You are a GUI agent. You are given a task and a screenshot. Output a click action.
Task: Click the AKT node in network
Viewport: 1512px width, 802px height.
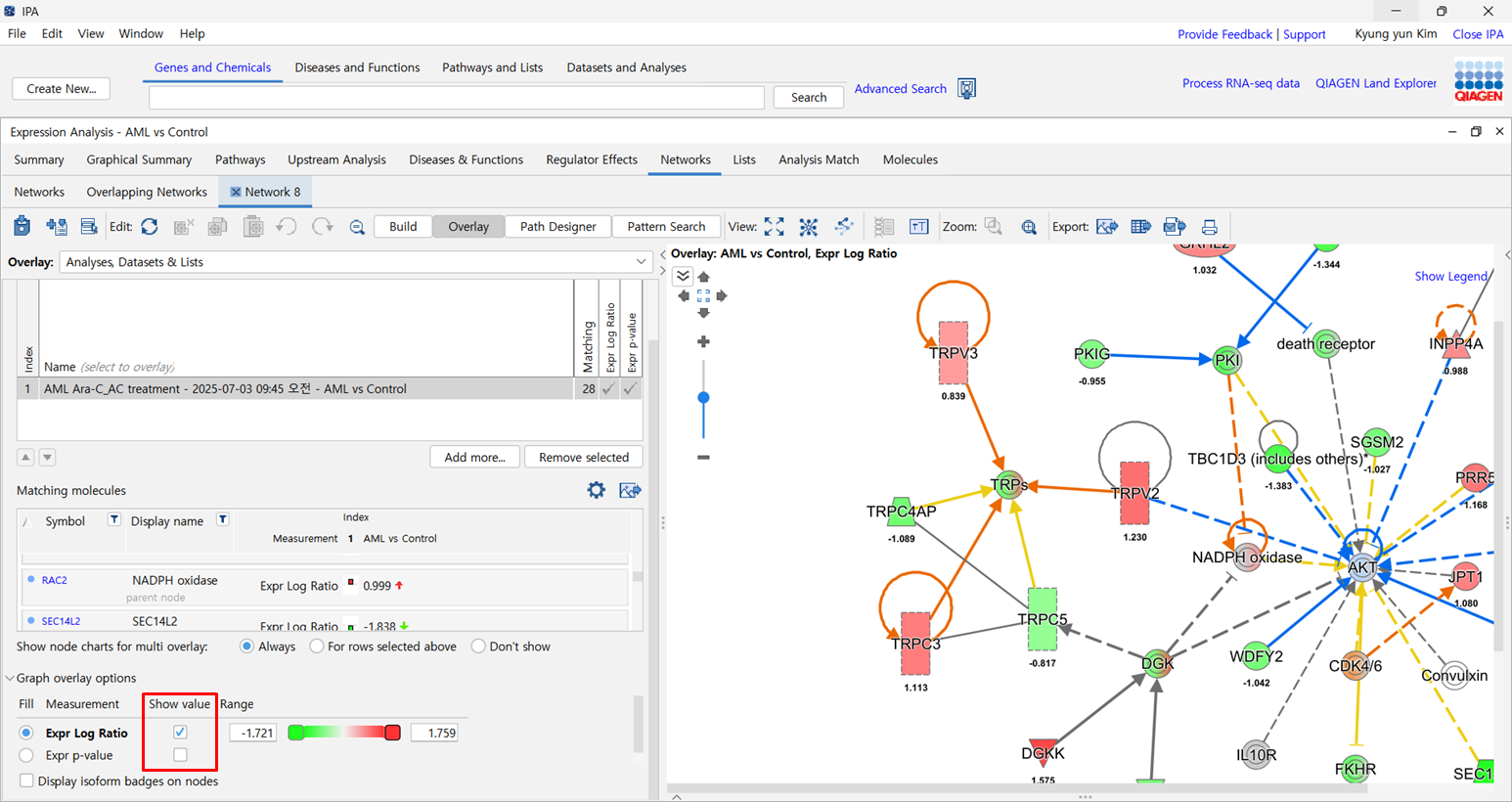coord(1362,567)
